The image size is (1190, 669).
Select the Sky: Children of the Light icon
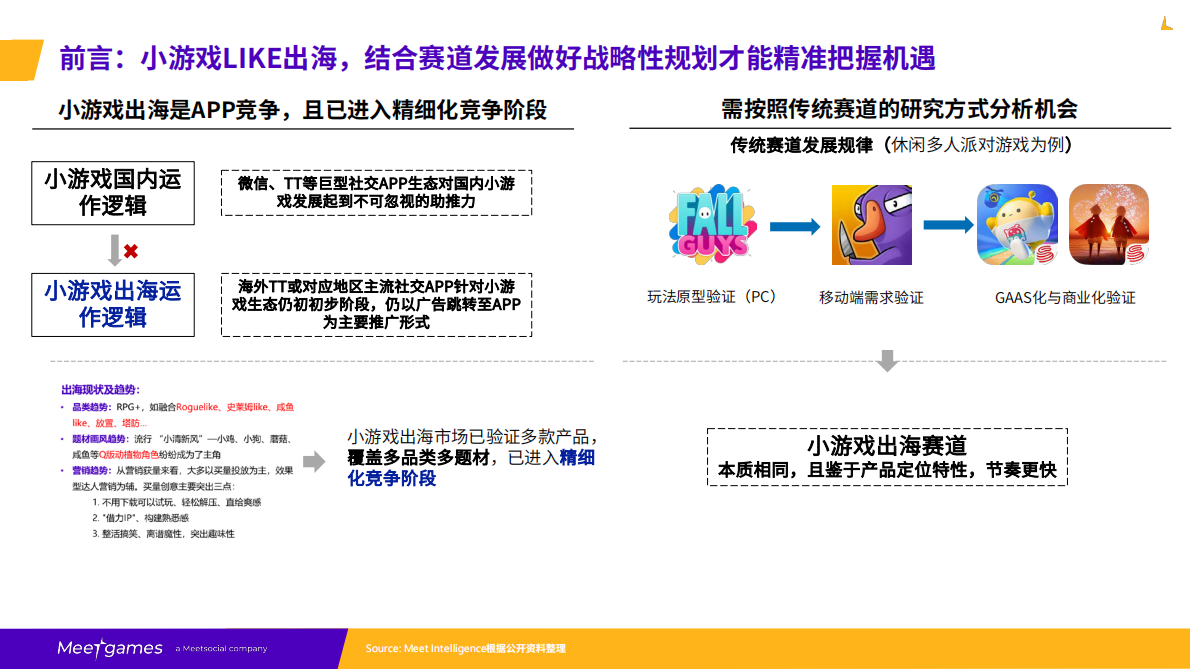coord(1108,222)
